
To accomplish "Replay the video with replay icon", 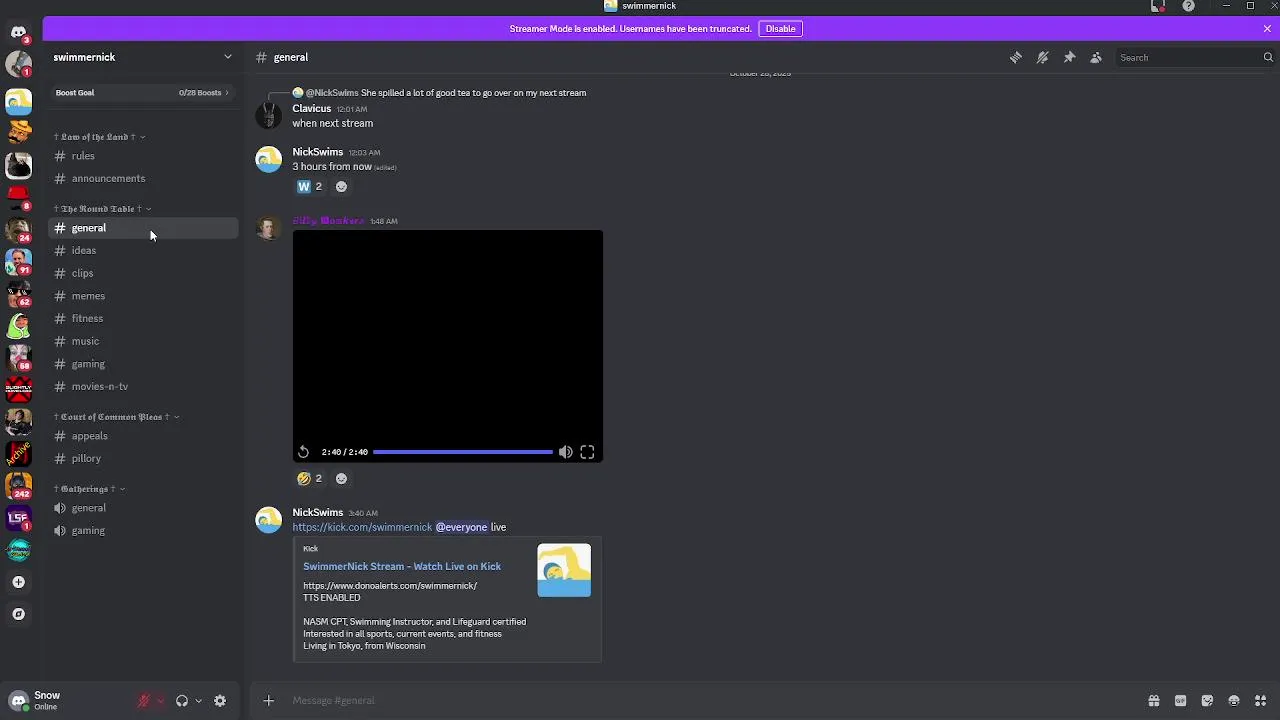I will coord(304,452).
